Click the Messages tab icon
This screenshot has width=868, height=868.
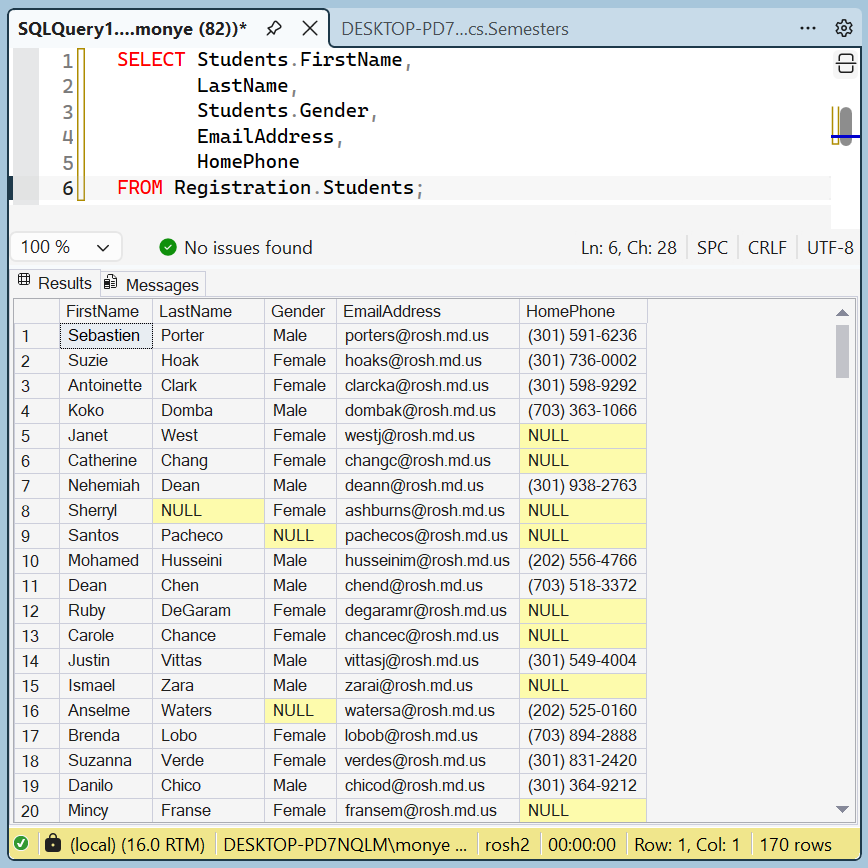[111, 282]
